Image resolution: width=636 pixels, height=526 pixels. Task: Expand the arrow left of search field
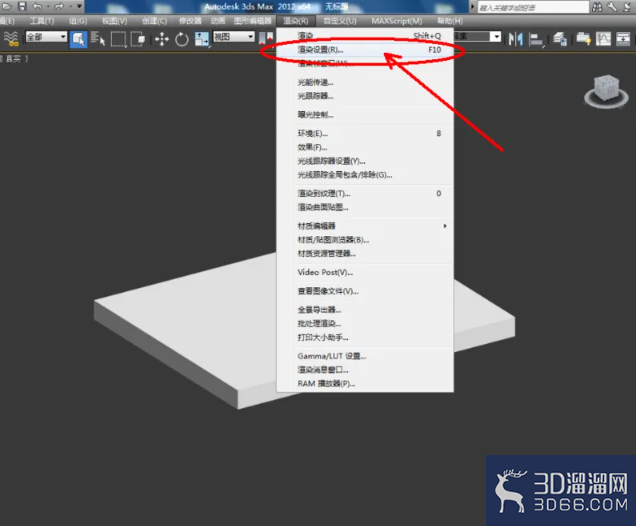tap(472, 7)
